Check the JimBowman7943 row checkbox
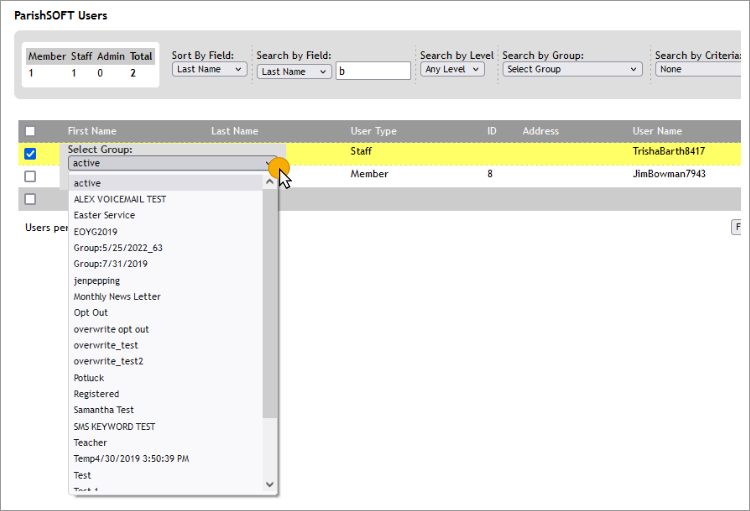Viewport: 750px width, 511px height. tap(30, 177)
